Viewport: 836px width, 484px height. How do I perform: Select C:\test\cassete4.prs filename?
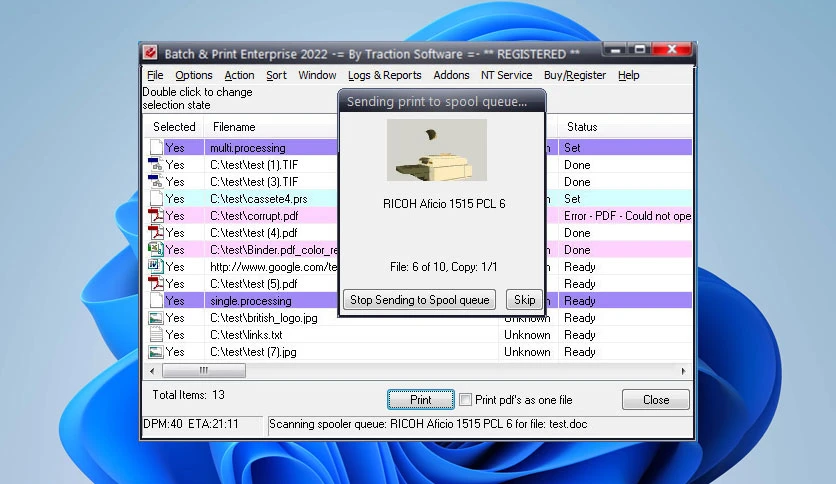(259, 199)
